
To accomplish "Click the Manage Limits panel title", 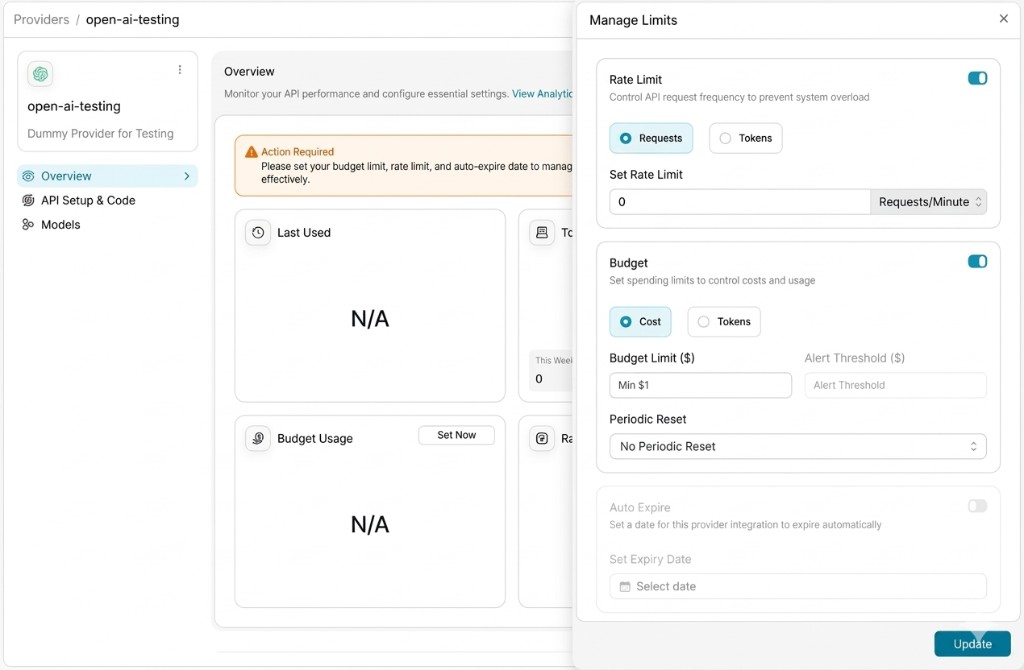I will click(633, 20).
